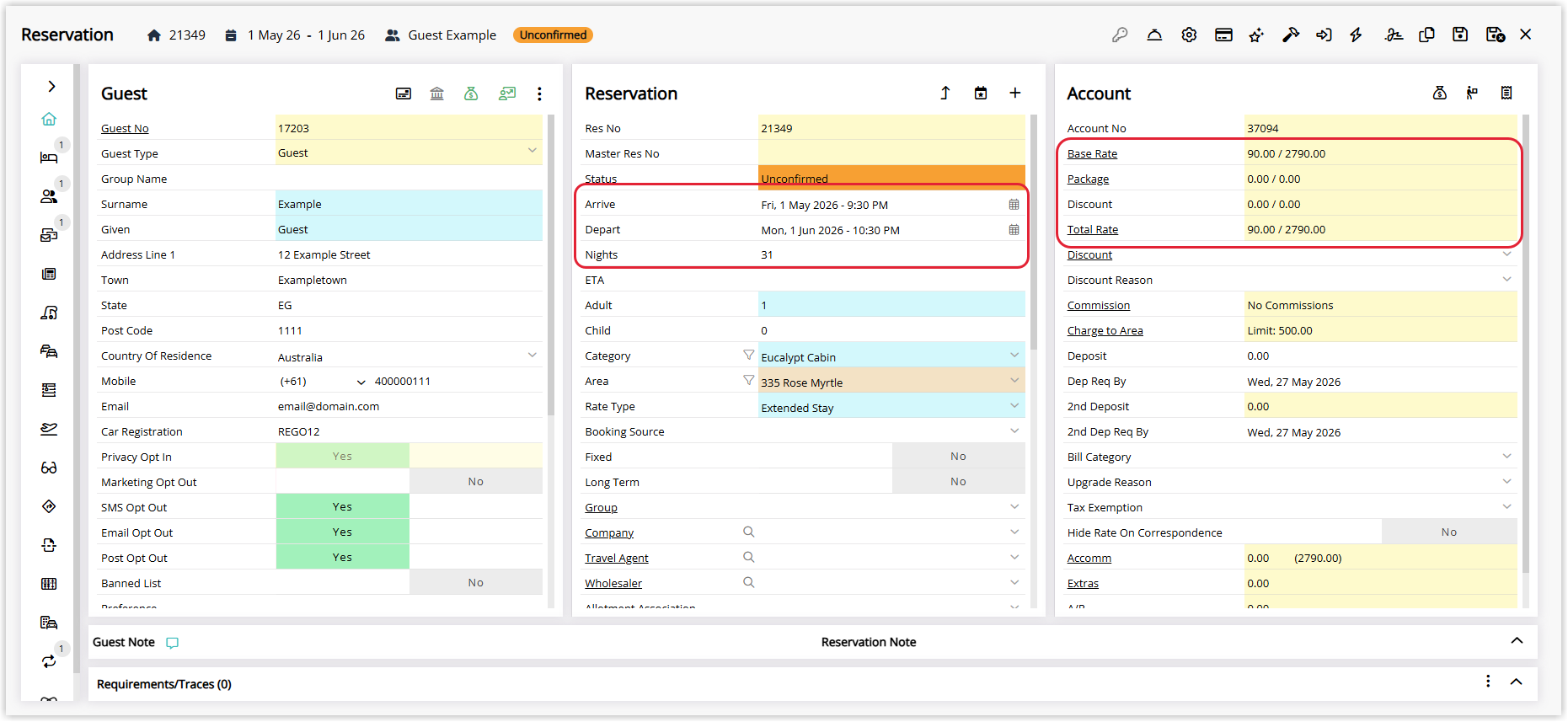Image resolution: width=1568 pixels, height=722 pixels.
Task: Open the Commission link
Action: (1099, 305)
